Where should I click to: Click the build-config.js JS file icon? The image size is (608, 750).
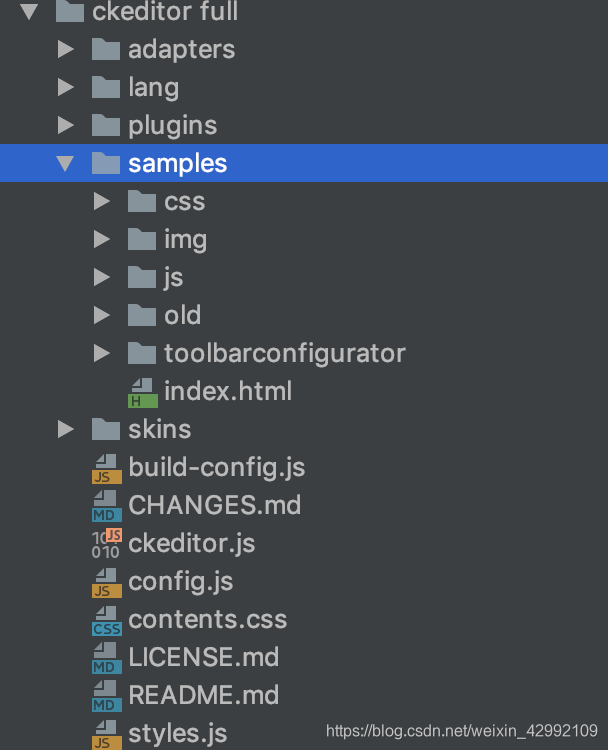(x=107, y=469)
